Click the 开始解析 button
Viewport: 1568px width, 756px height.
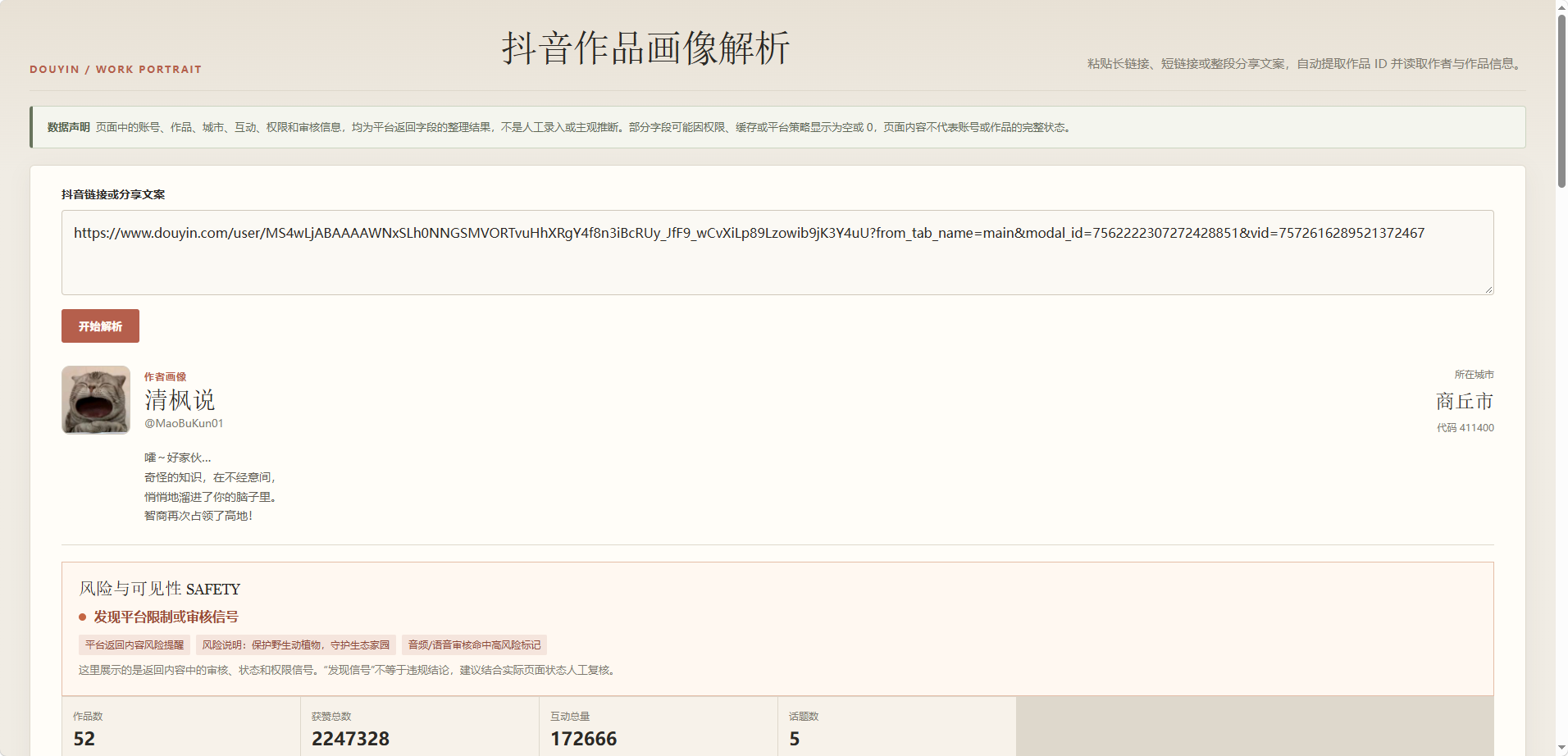[100, 326]
